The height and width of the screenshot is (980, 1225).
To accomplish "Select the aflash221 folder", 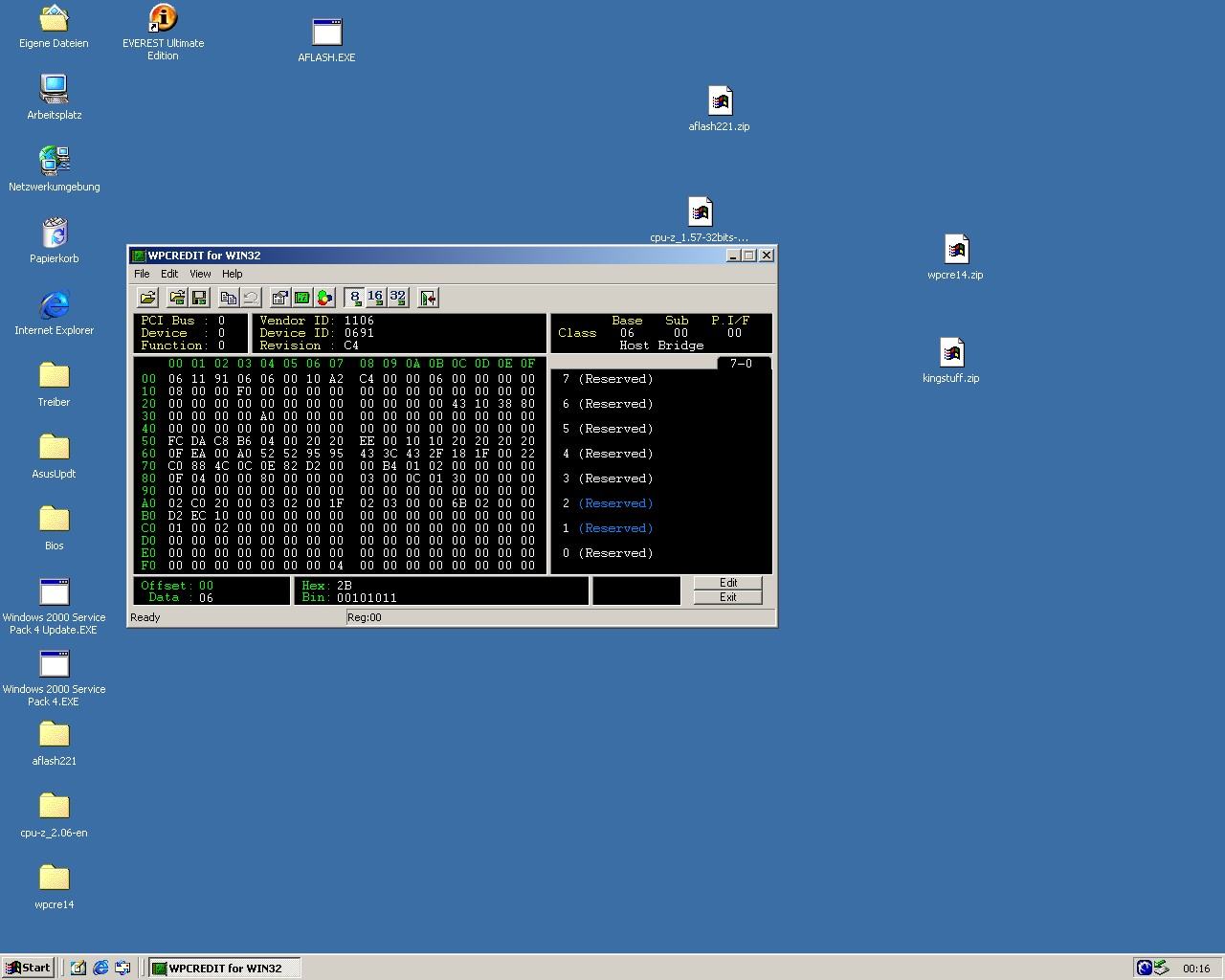I will (x=55, y=744).
